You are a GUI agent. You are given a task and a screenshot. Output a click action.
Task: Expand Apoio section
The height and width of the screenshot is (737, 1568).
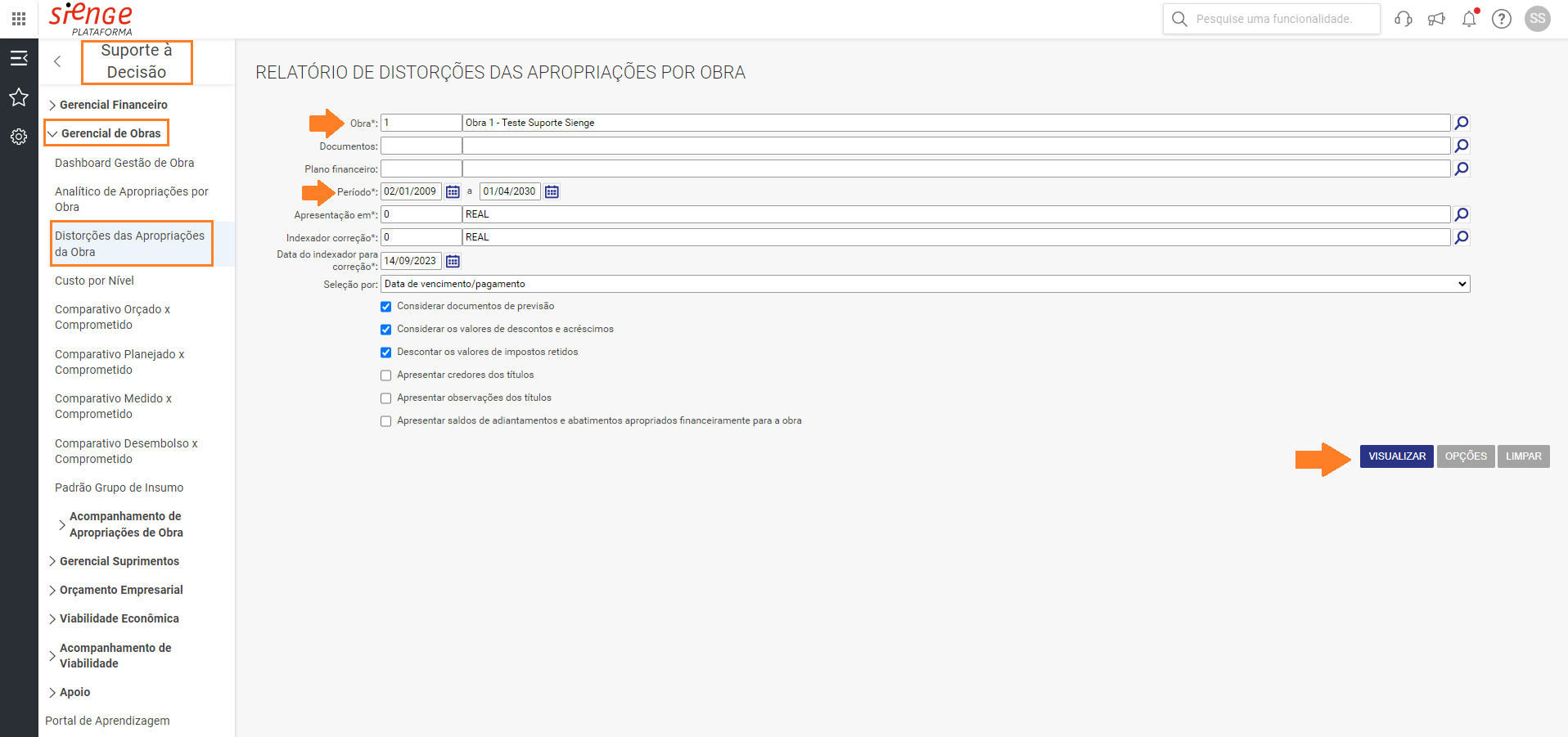tap(70, 692)
